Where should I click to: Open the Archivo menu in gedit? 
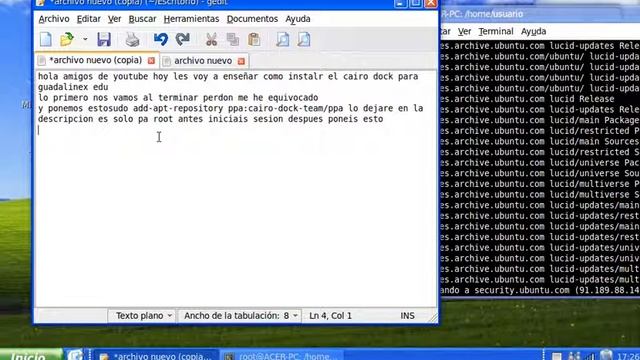tap(54, 19)
